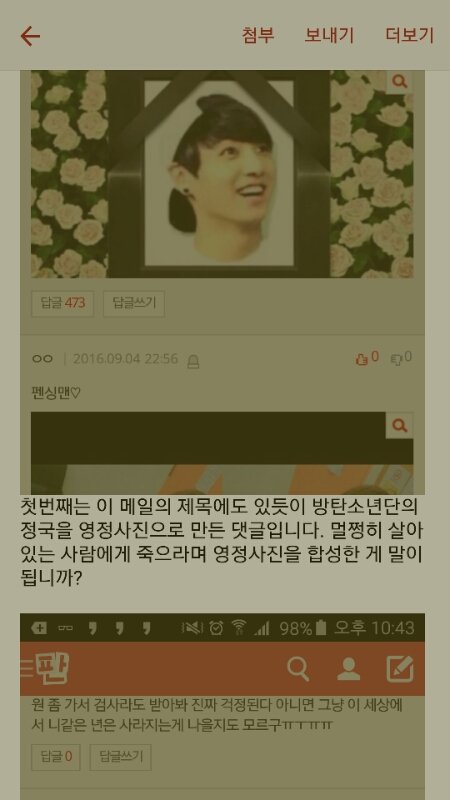Click the thumbs-up icon on comment
The image size is (450, 800).
362,359
